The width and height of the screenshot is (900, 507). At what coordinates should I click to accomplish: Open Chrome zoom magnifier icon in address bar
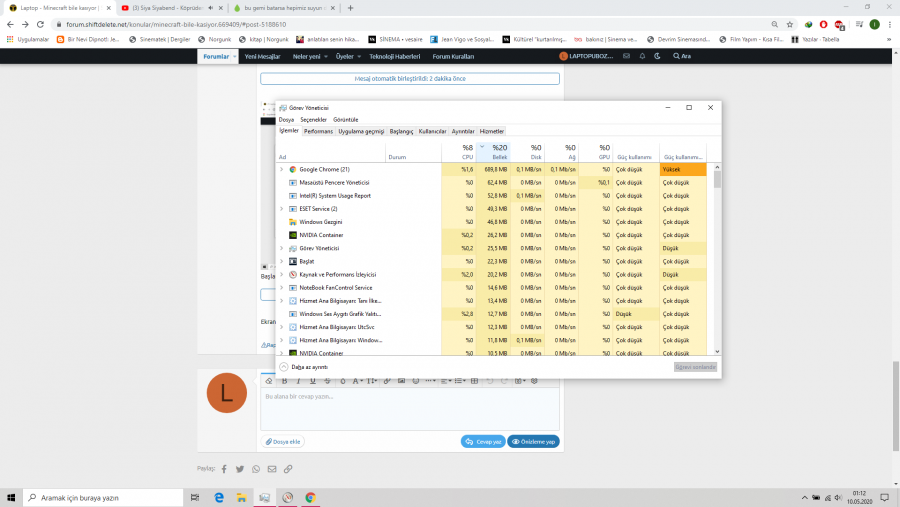(x=775, y=24)
